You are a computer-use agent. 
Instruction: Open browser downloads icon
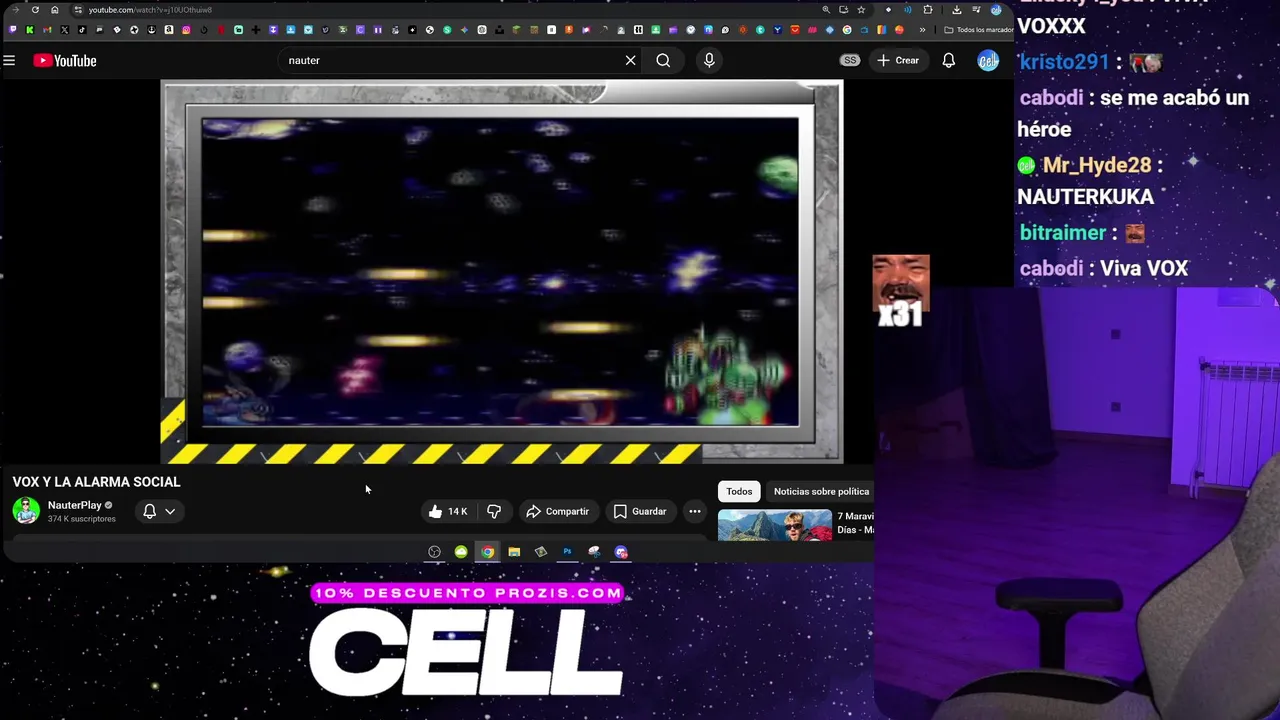tap(957, 10)
